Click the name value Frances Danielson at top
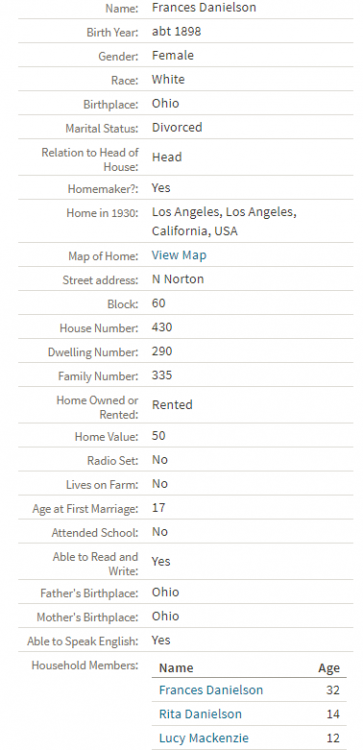Image resolution: width=363 pixels, height=750 pixels. point(204,7)
